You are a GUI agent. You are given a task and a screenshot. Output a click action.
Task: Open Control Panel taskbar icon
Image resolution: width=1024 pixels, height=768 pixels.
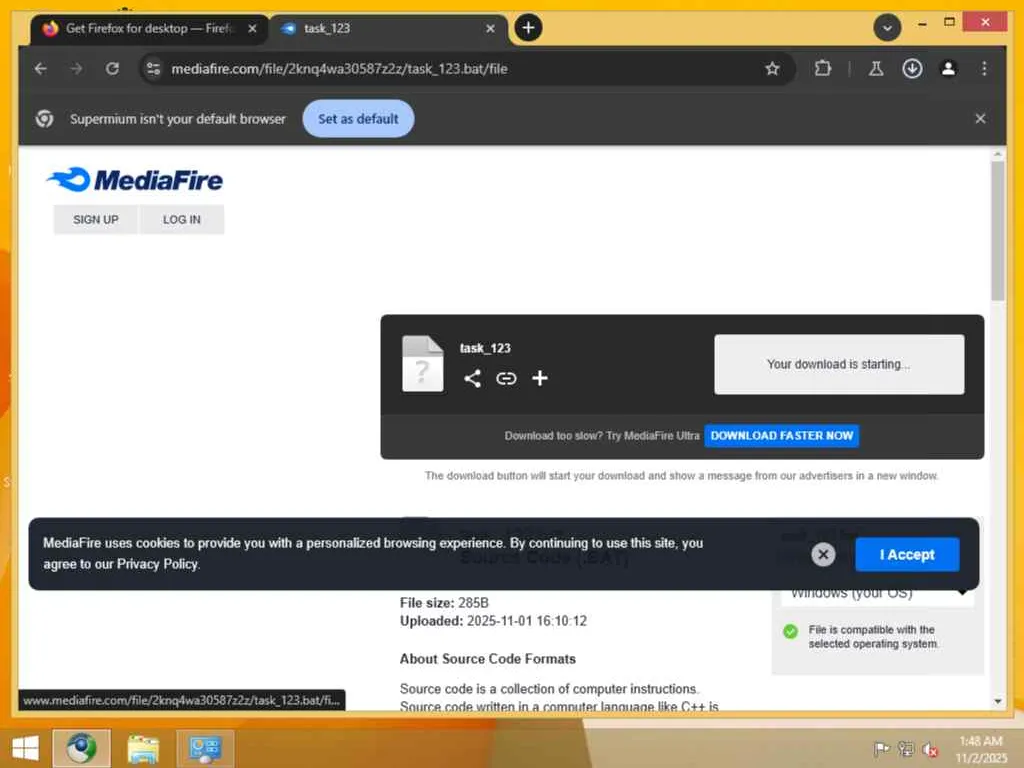205,748
